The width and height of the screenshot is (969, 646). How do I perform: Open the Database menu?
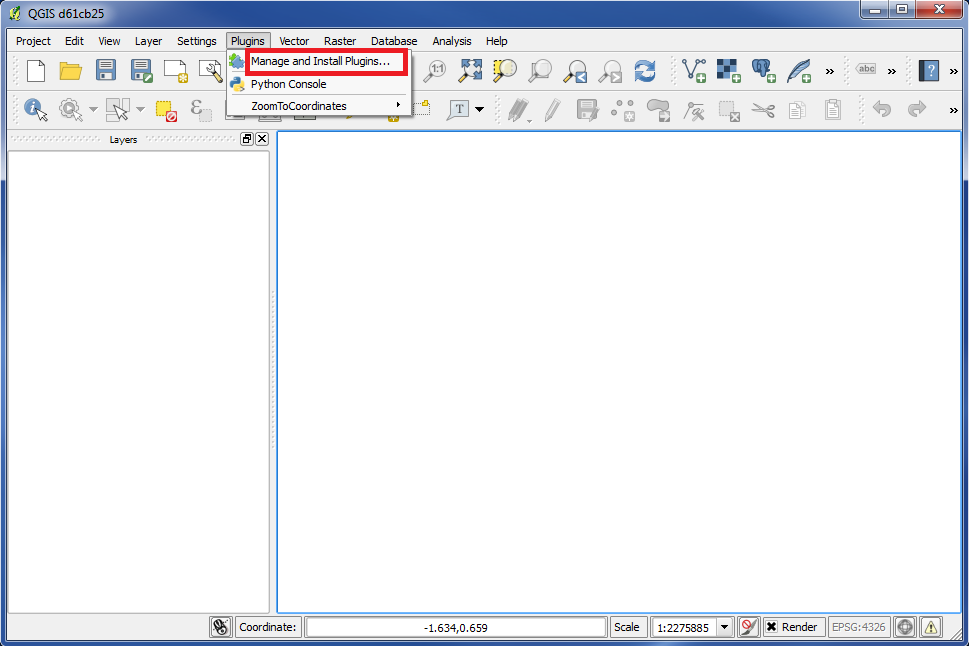(x=394, y=41)
